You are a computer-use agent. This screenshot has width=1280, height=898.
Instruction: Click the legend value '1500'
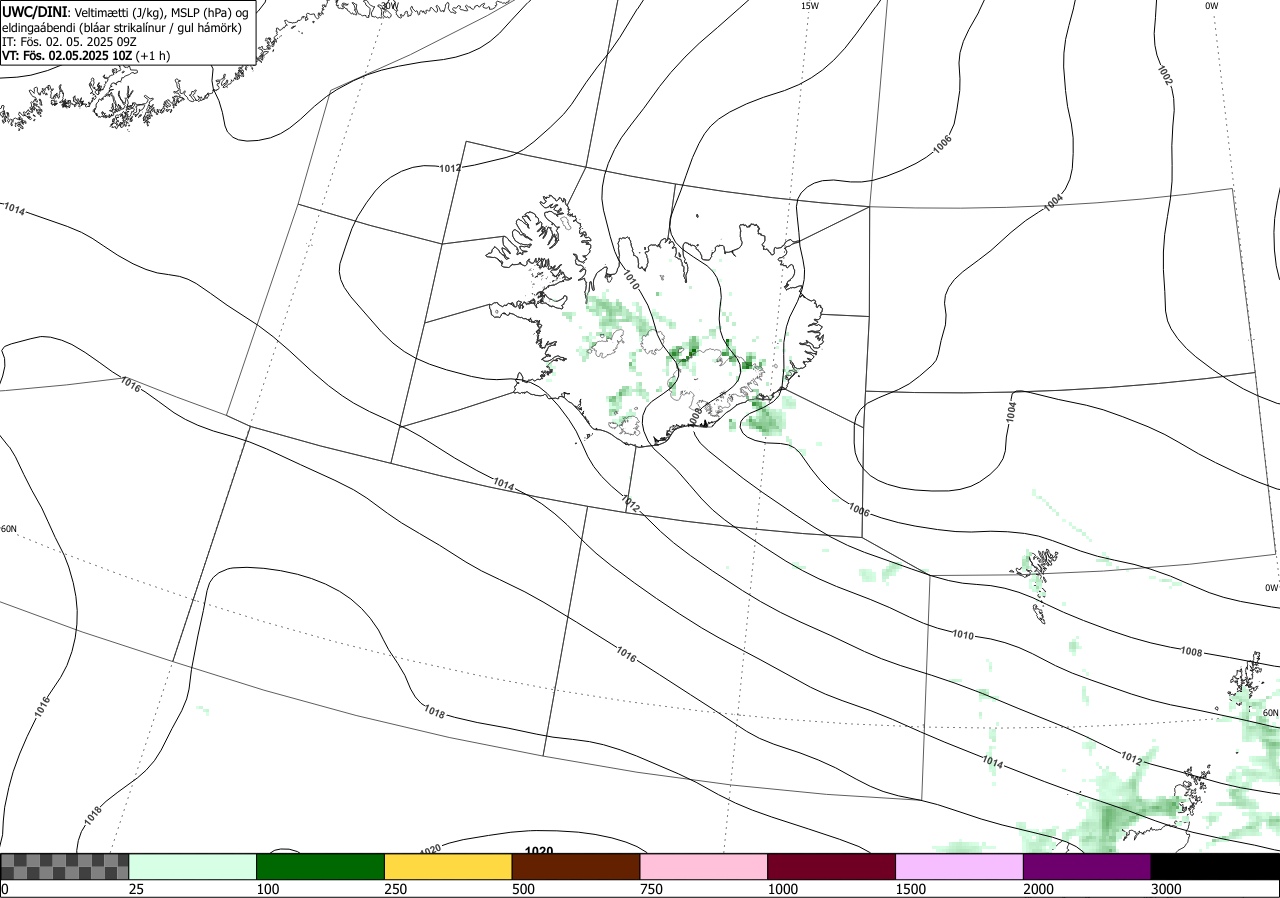911,889
